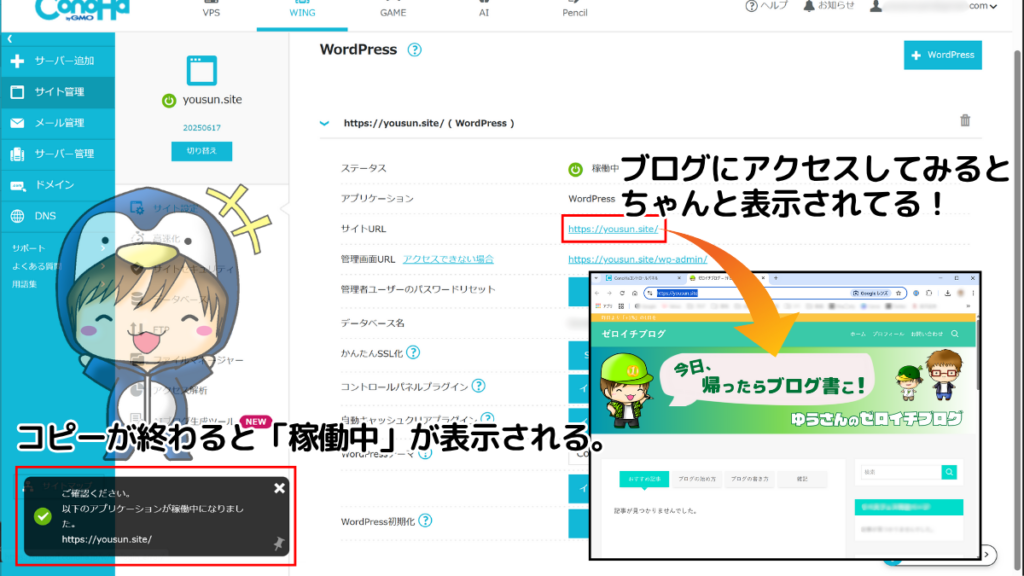Collapse the left sidebar with chevron

pos(10,39)
